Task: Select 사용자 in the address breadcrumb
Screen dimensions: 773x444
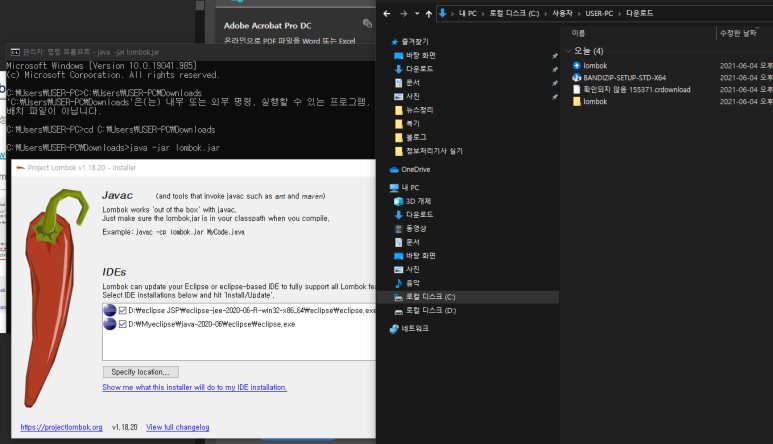Action: point(562,13)
